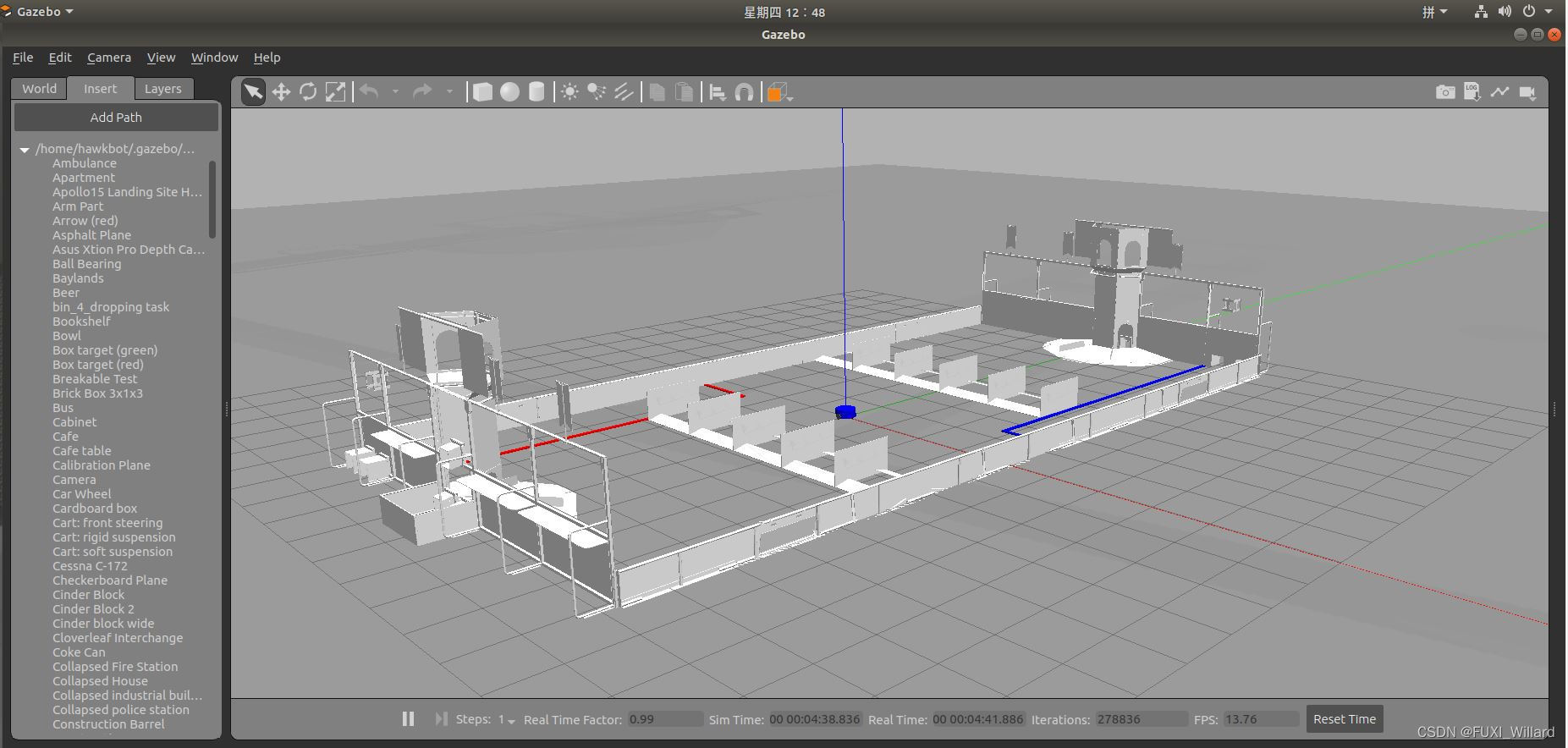Open the input method indicator menu
This screenshot has width=1568, height=748.
coord(1434,12)
